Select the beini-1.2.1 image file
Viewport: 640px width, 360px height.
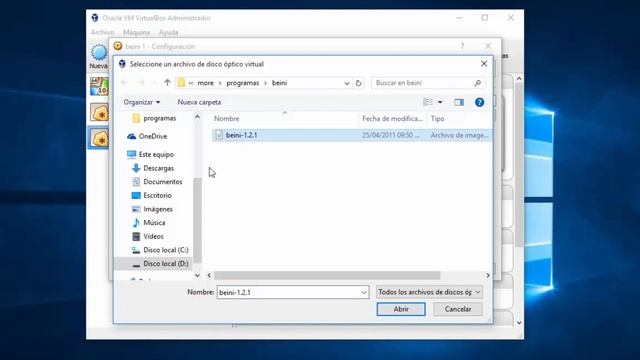(352, 135)
